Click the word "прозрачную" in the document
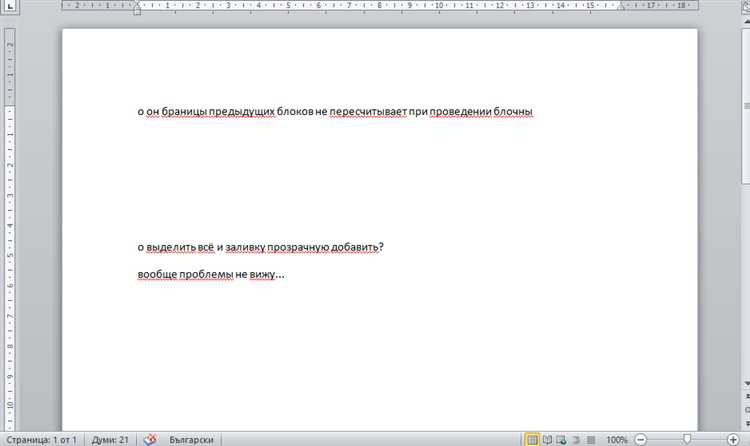The width and height of the screenshot is (750, 446). (x=298, y=247)
